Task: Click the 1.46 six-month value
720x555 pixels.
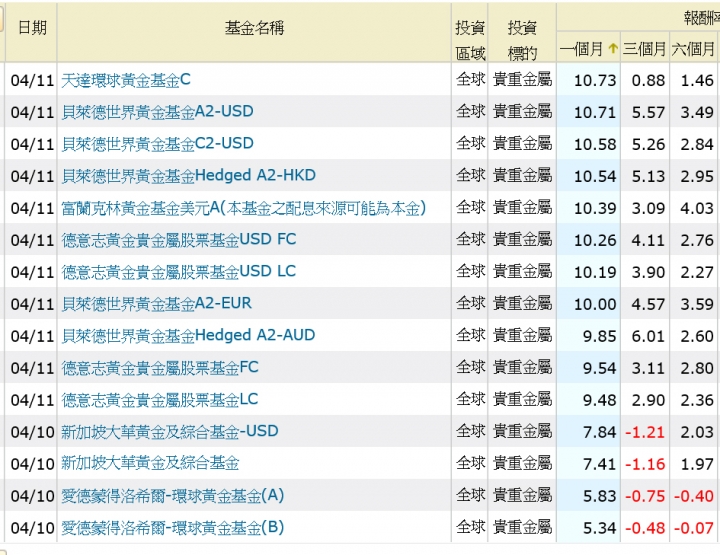Action: coord(697,81)
